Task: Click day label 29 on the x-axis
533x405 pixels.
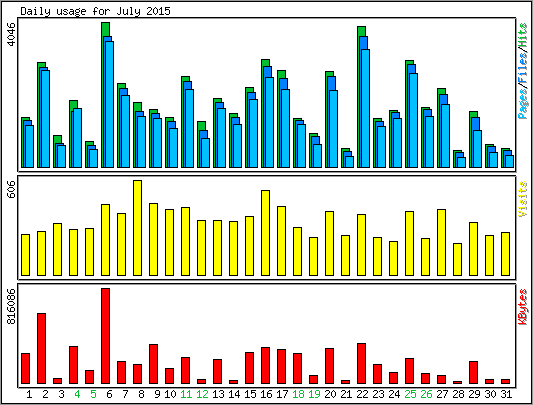Action: point(474,394)
